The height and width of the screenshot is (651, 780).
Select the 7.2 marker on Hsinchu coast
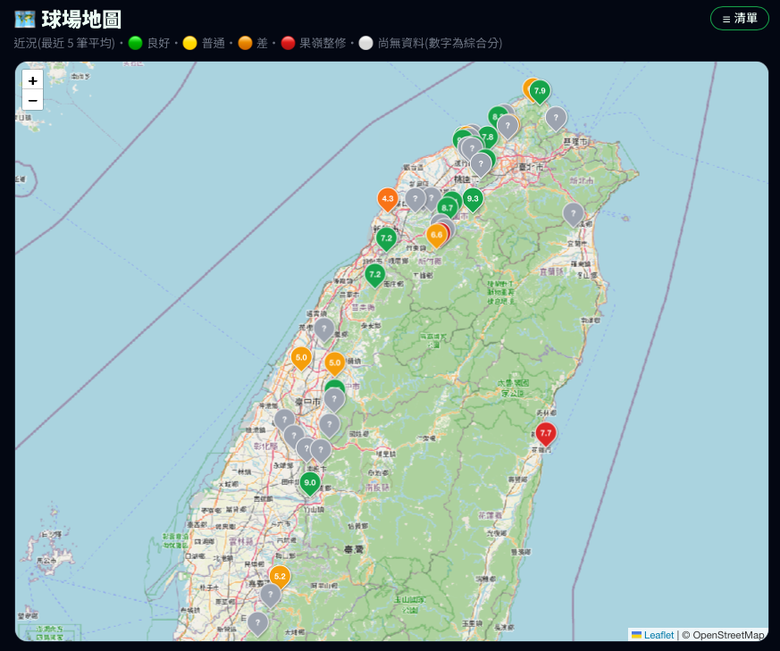[386, 239]
